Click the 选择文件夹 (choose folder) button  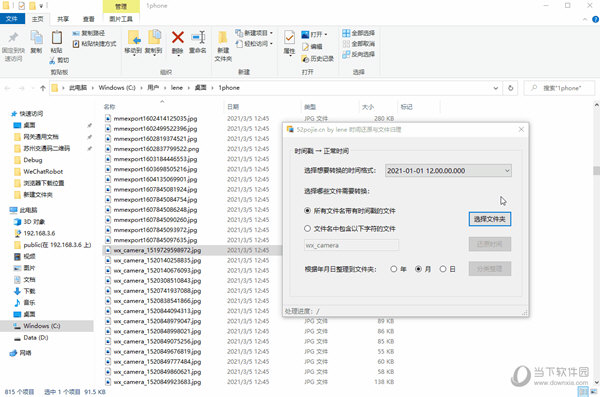pyautogui.click(x=489, y=219)
